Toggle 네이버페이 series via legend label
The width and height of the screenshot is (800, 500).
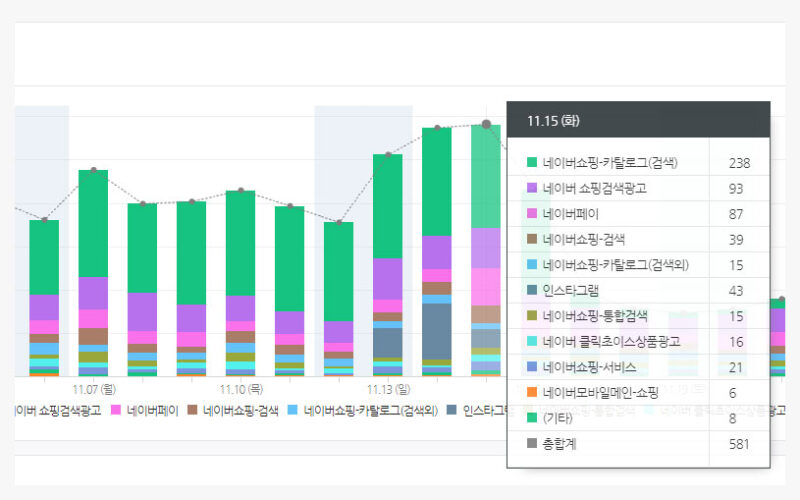pyautogui.click(x=151, y=410)
